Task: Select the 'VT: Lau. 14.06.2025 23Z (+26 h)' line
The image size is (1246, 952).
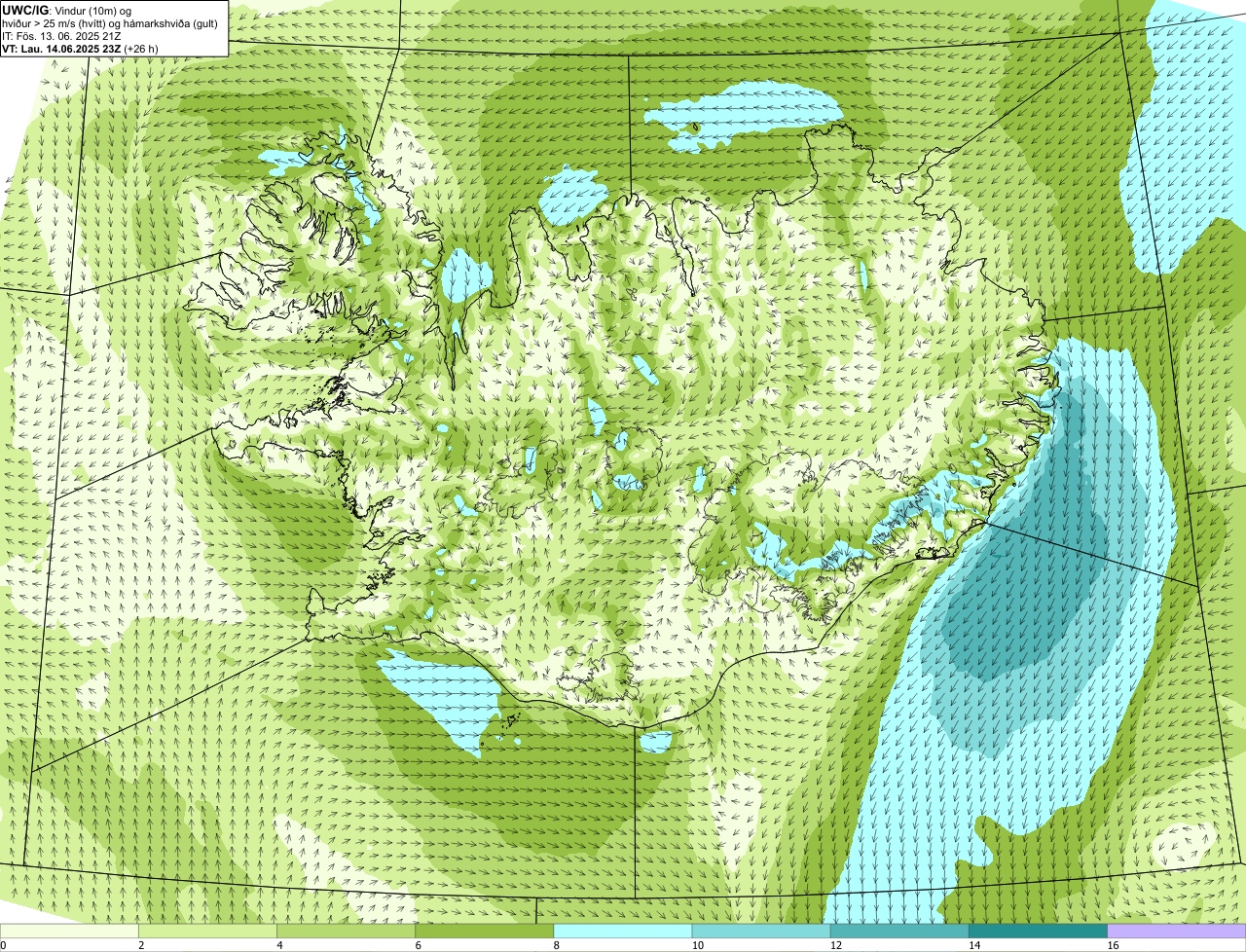Action: (80, 48)
